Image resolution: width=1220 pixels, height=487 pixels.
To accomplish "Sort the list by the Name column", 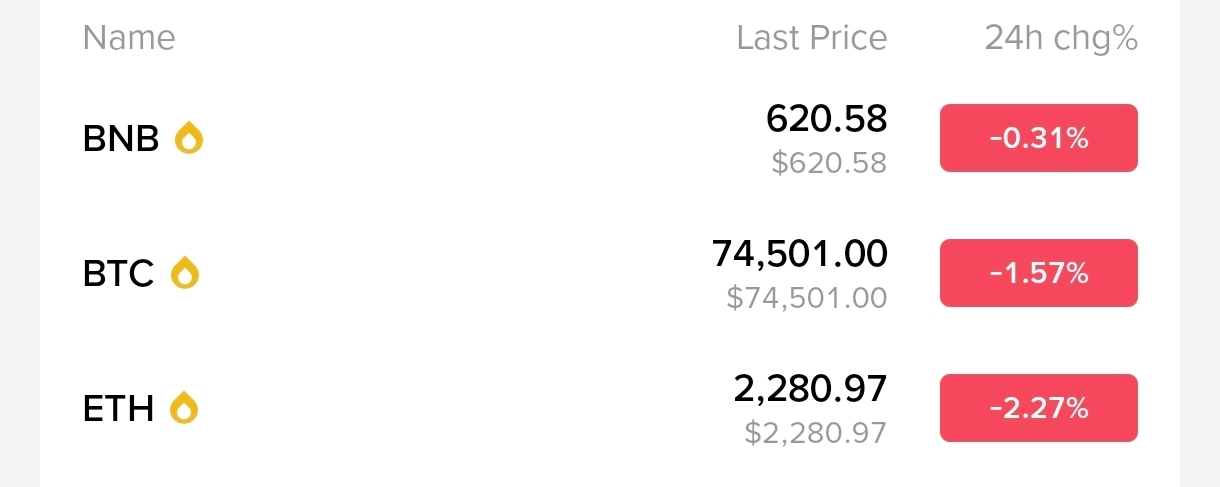I will (129, 38).
